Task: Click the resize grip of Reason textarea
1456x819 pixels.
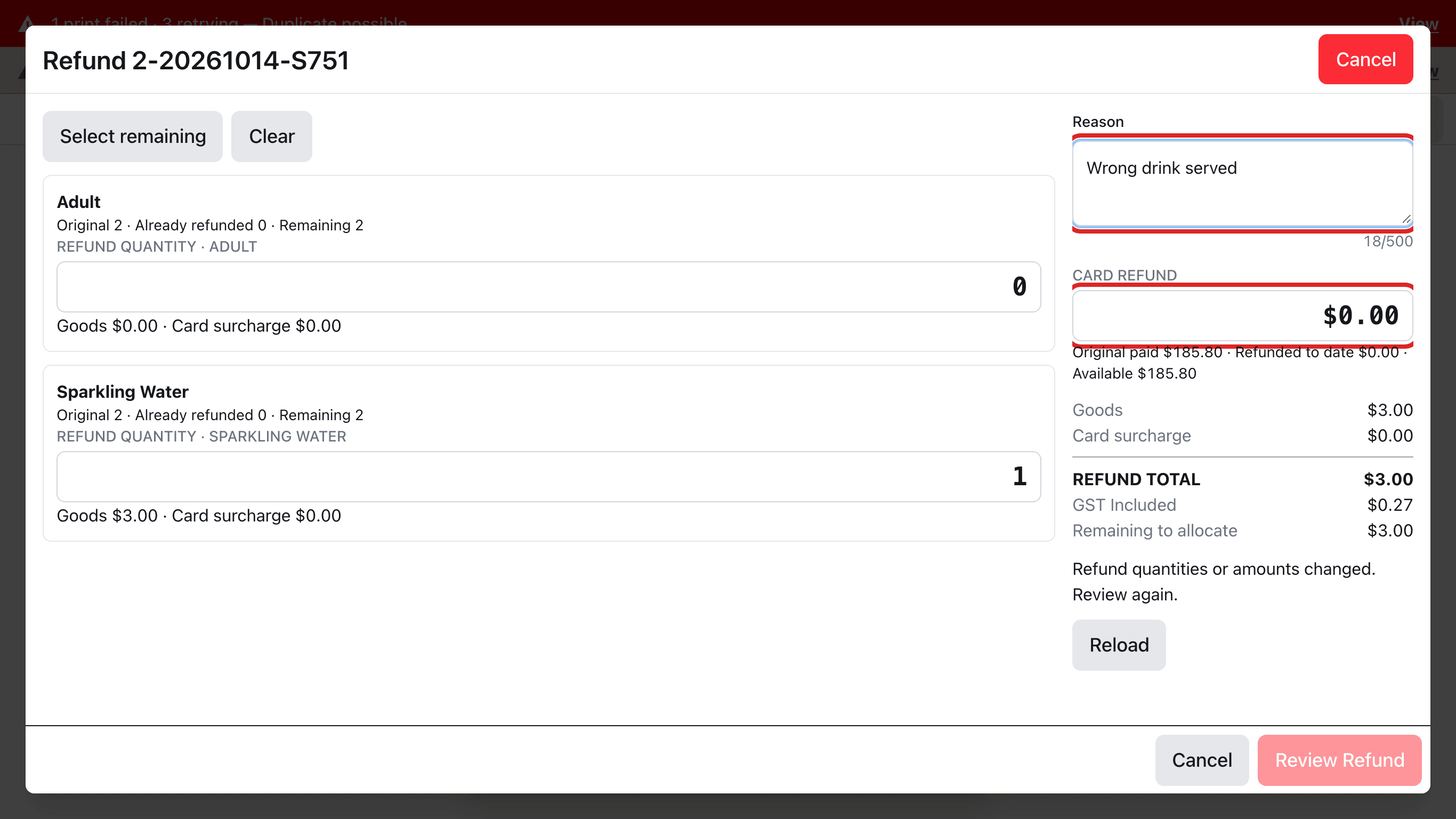Action: click(1406, 220)
